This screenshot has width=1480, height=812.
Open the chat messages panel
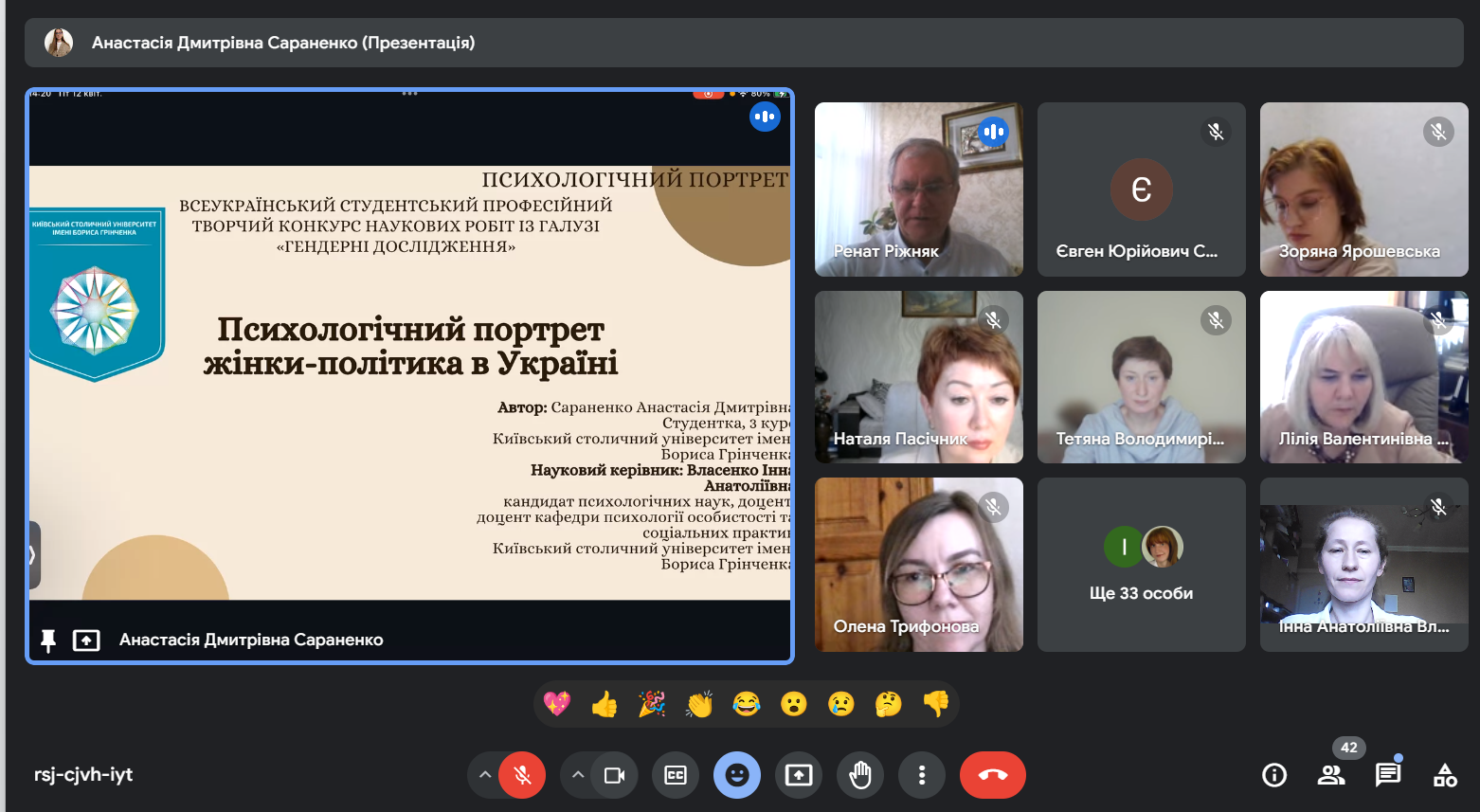pyautogui.click(x=1388, y=775)
